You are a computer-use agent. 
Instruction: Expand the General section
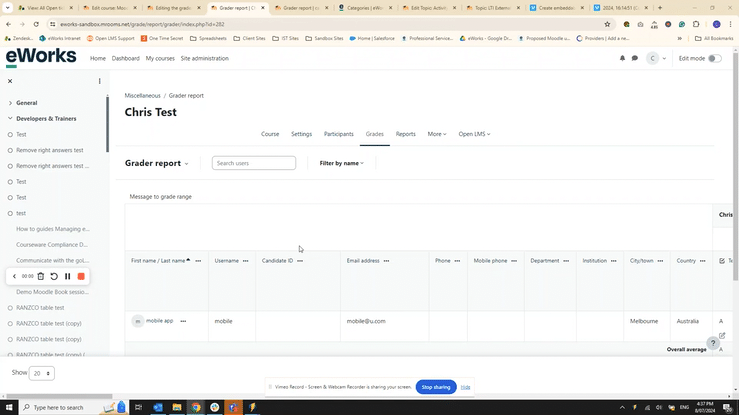(10, 103)
